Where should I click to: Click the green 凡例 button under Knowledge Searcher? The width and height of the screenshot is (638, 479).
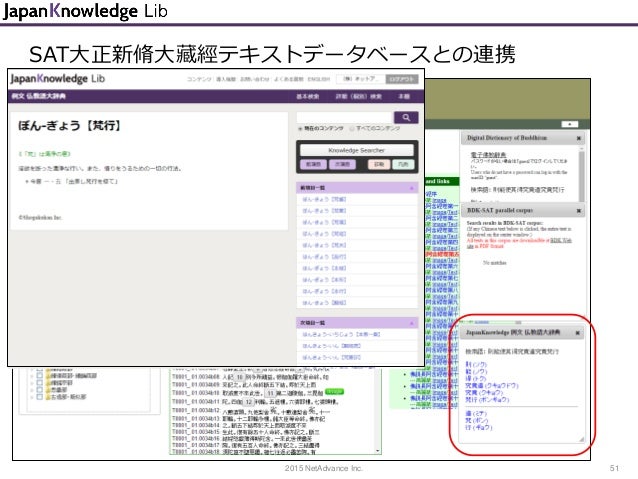pyautogui.click(x=403, y=164)
